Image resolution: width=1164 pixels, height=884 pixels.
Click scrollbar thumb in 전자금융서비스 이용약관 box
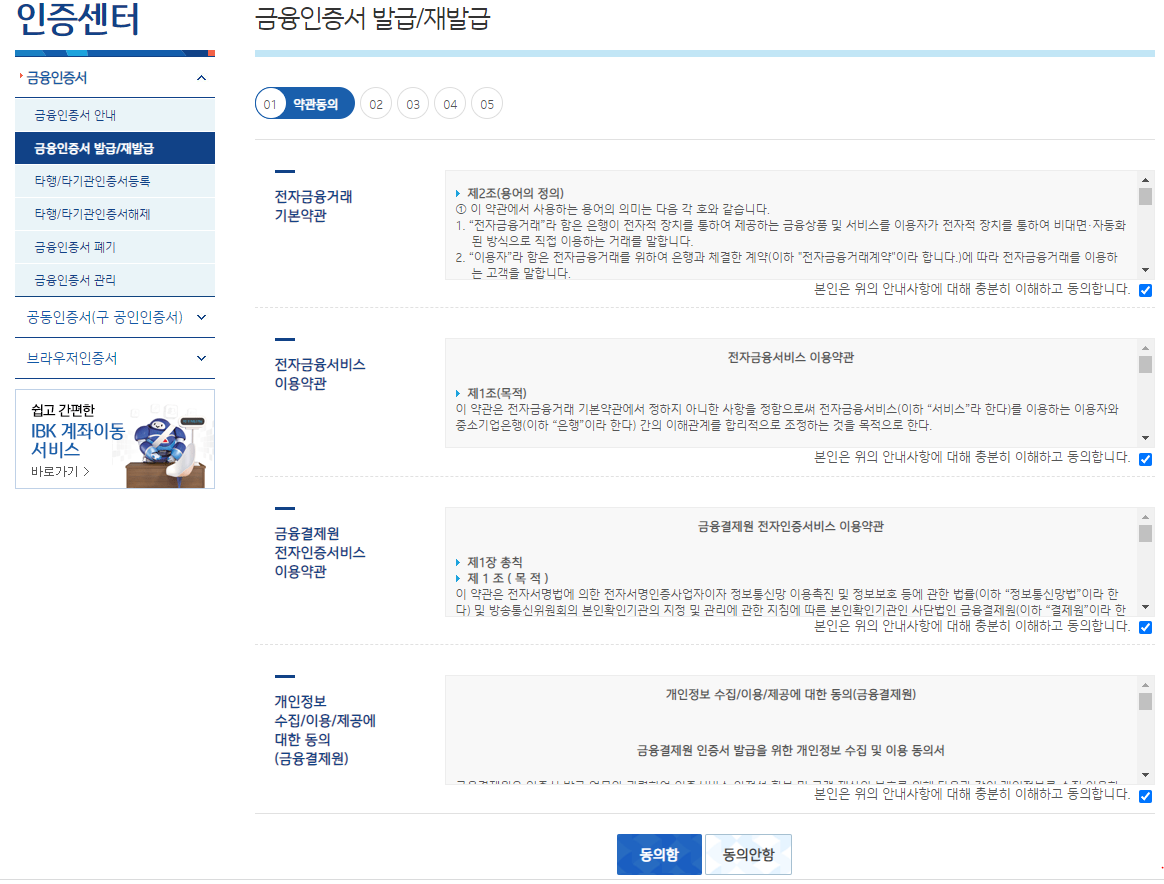(1145, 364)
